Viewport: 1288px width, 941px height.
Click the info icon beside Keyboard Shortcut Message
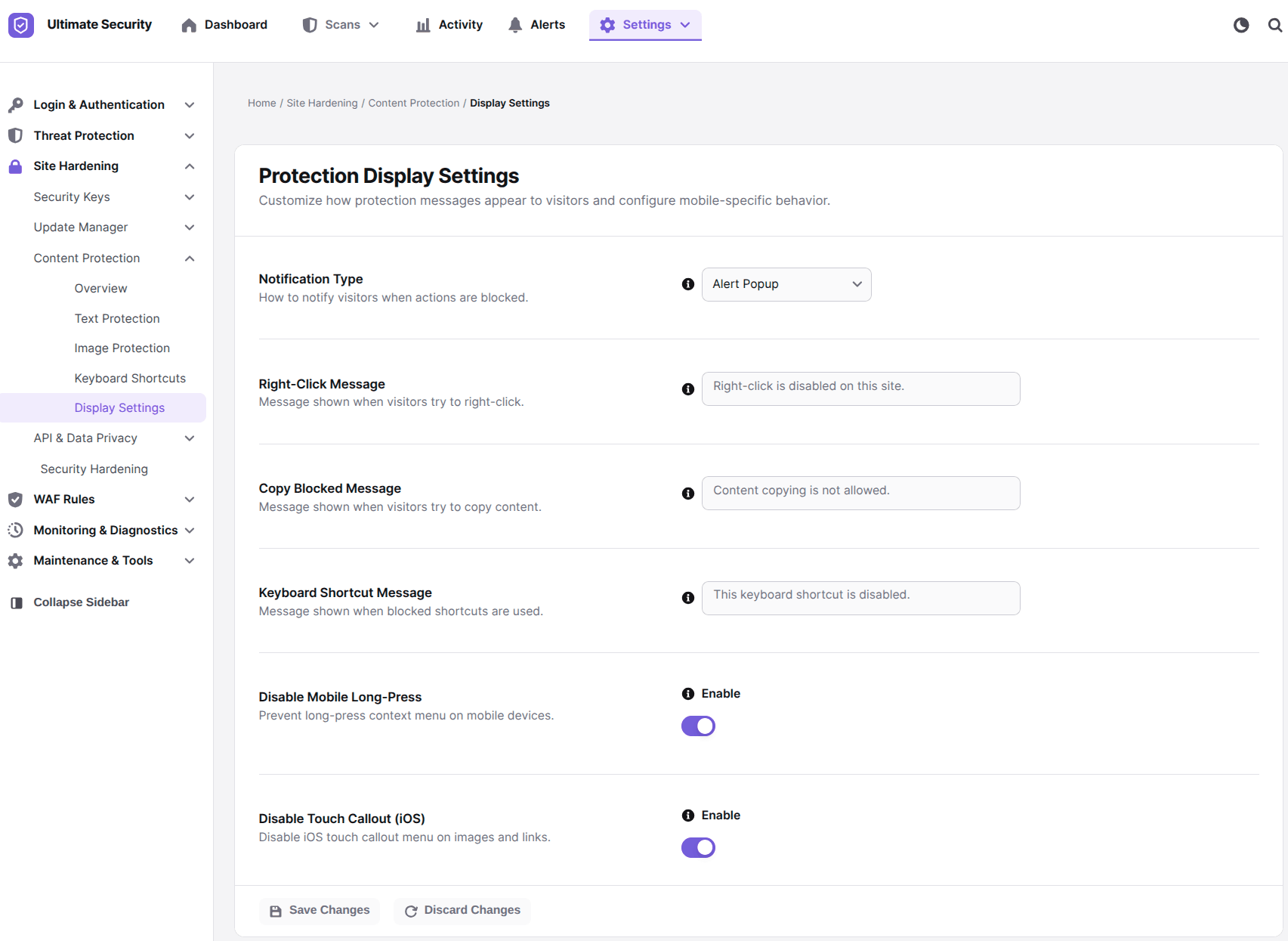coord(688,598)
